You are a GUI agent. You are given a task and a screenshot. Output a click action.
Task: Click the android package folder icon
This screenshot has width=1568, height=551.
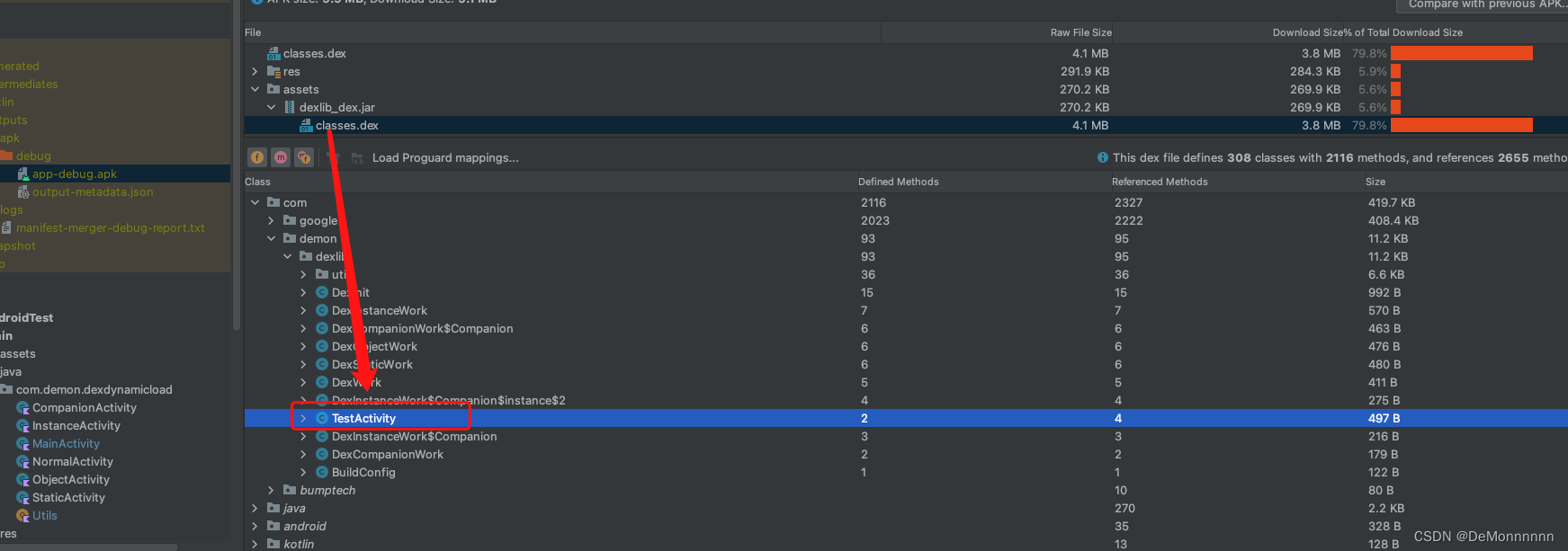tap(273, 527)
